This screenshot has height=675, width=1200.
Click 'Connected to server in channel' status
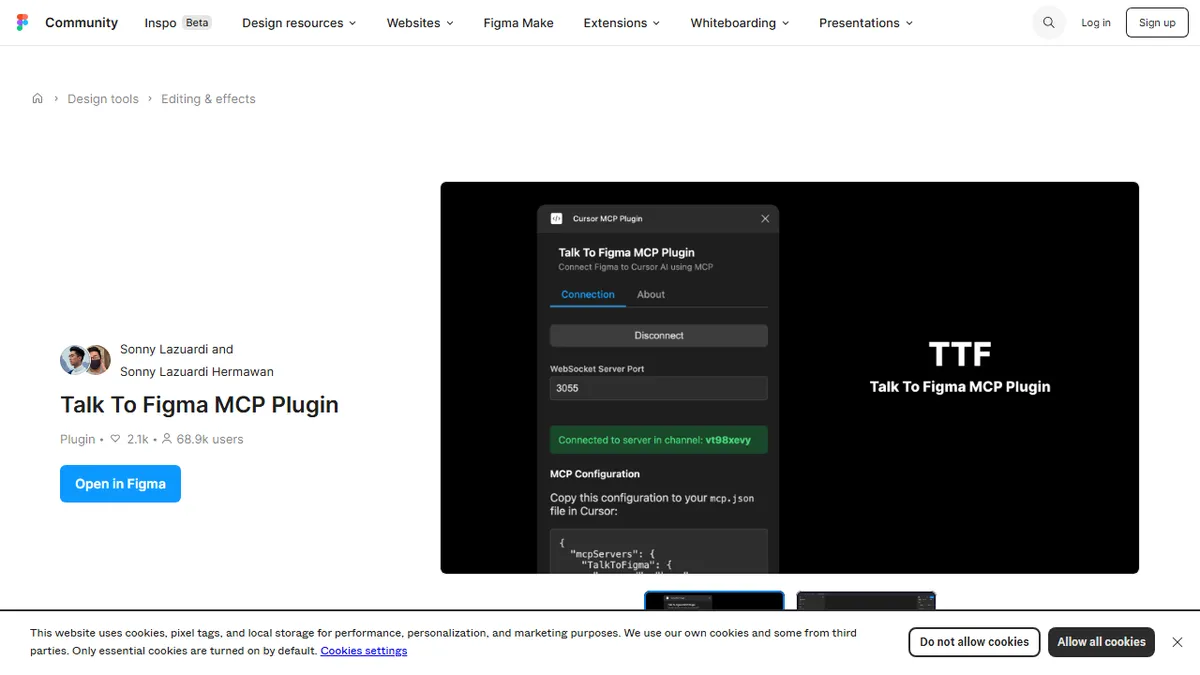[659, 440]
